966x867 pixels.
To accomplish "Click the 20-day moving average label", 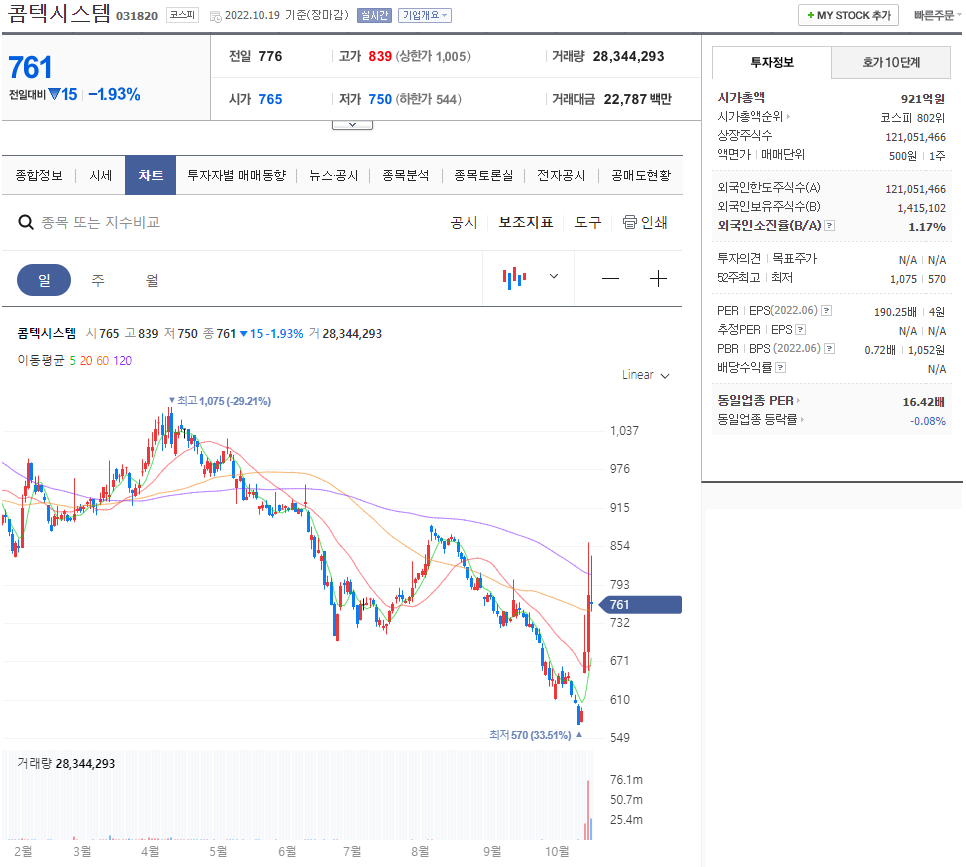I will pos(86,360).
